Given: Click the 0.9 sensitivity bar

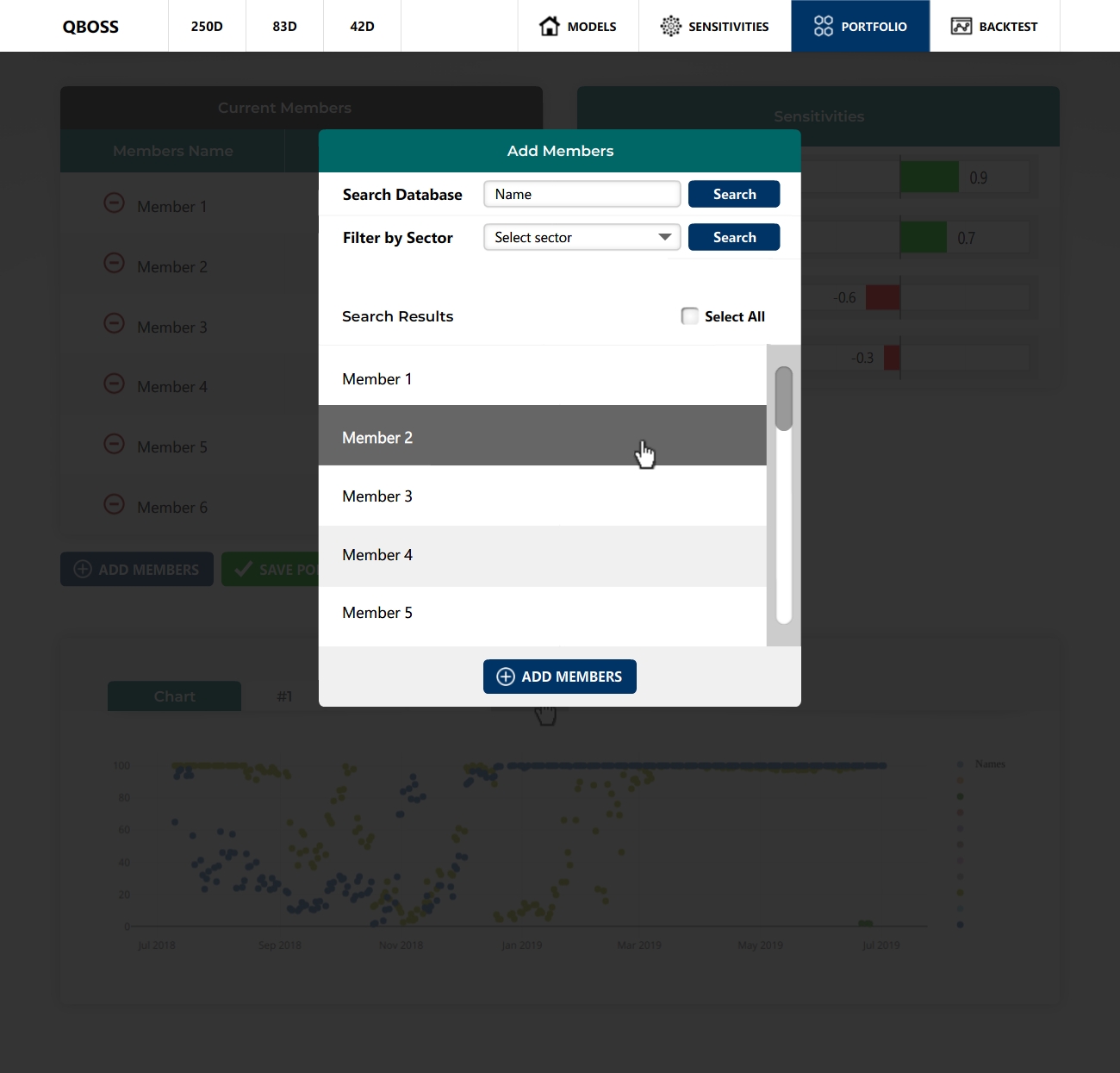Looking at the screenshot, I should click(929, 177).
